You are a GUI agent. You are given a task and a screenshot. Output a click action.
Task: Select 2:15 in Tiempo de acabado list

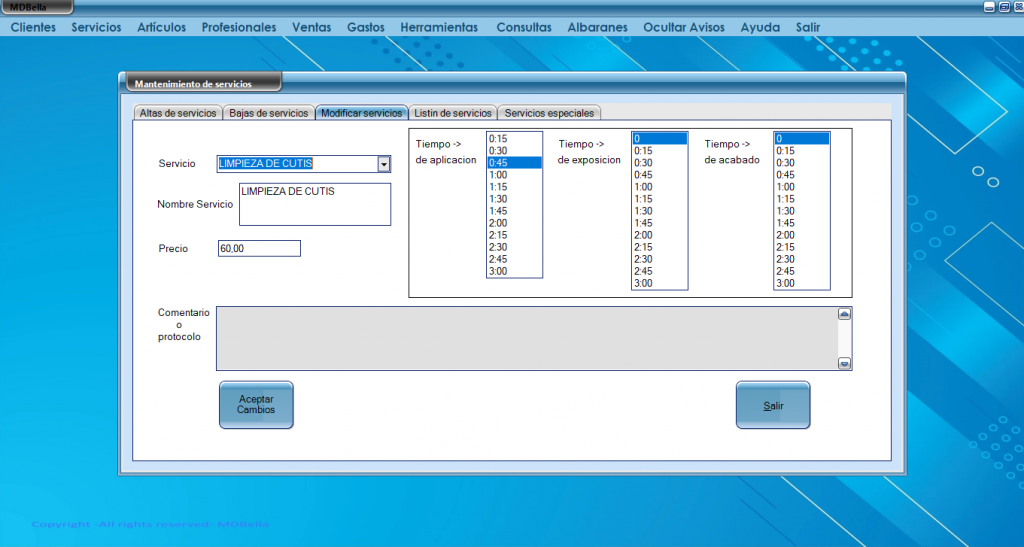point(802,247)
